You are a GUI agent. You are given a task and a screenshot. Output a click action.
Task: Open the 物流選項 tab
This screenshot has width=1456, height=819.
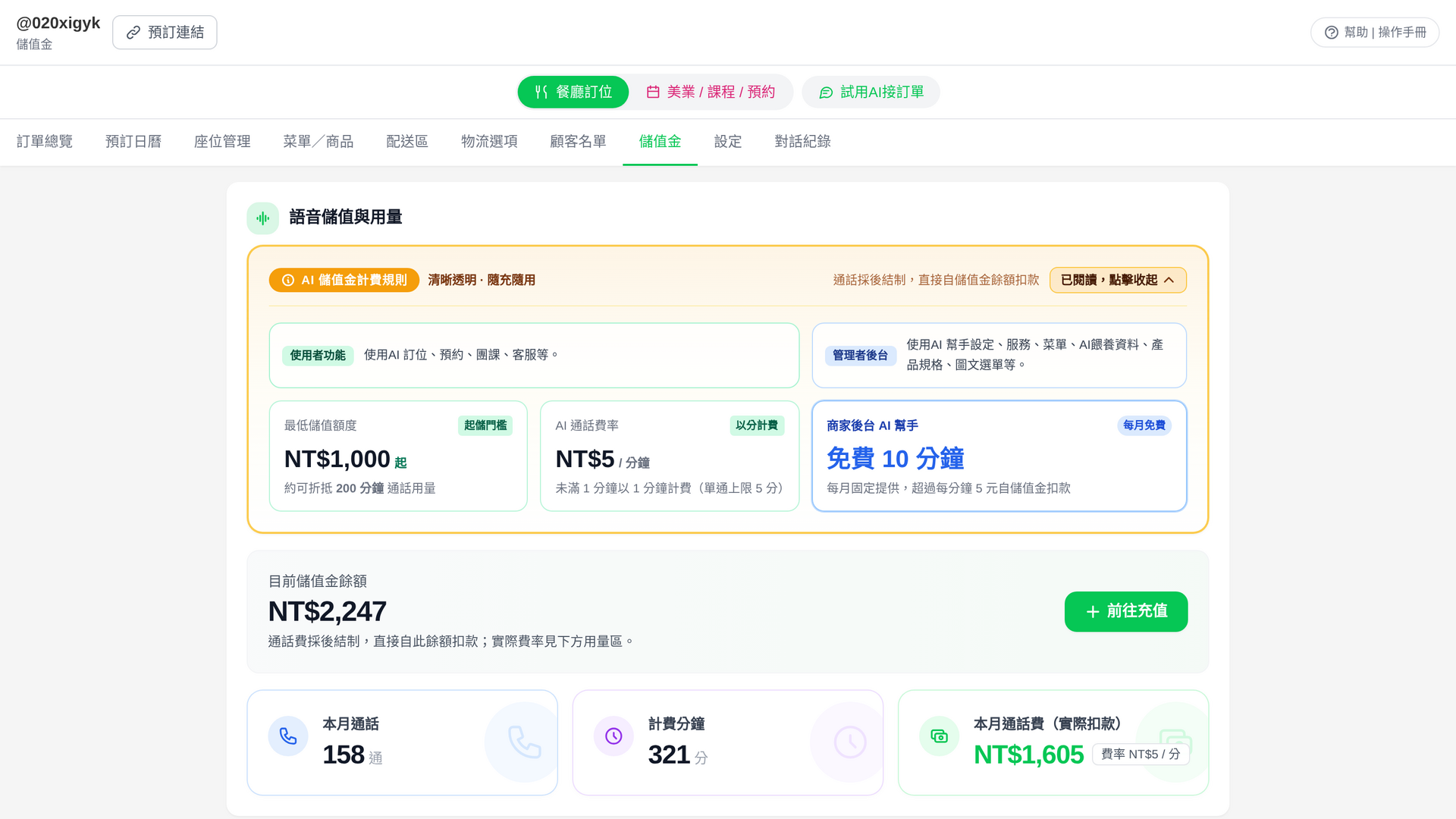point(489,142)
